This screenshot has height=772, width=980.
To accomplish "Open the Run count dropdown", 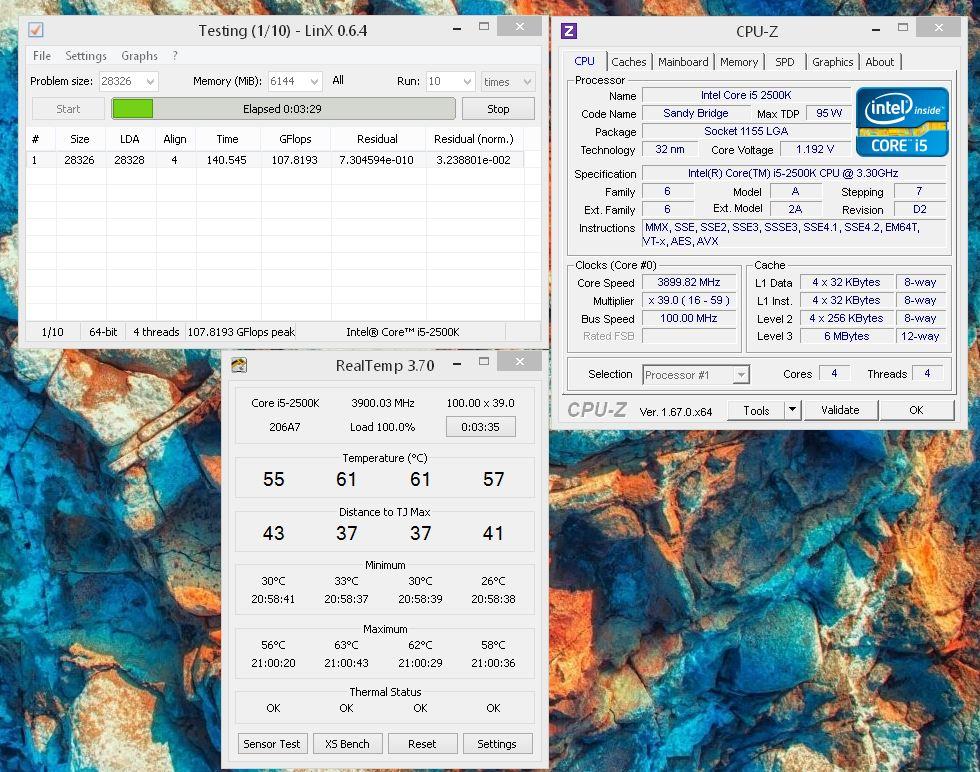I will [467, 81].
